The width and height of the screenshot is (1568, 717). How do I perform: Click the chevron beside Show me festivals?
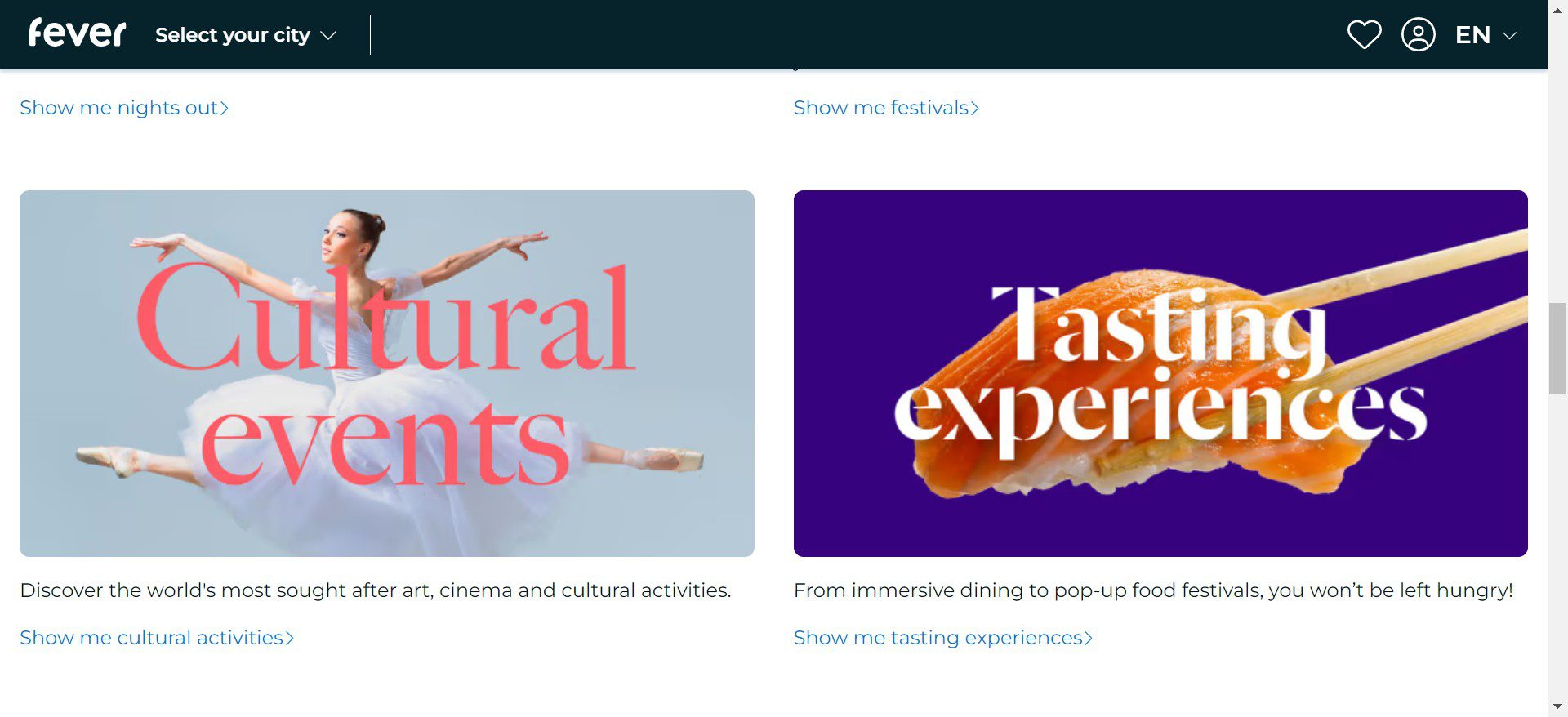point(974,108)
